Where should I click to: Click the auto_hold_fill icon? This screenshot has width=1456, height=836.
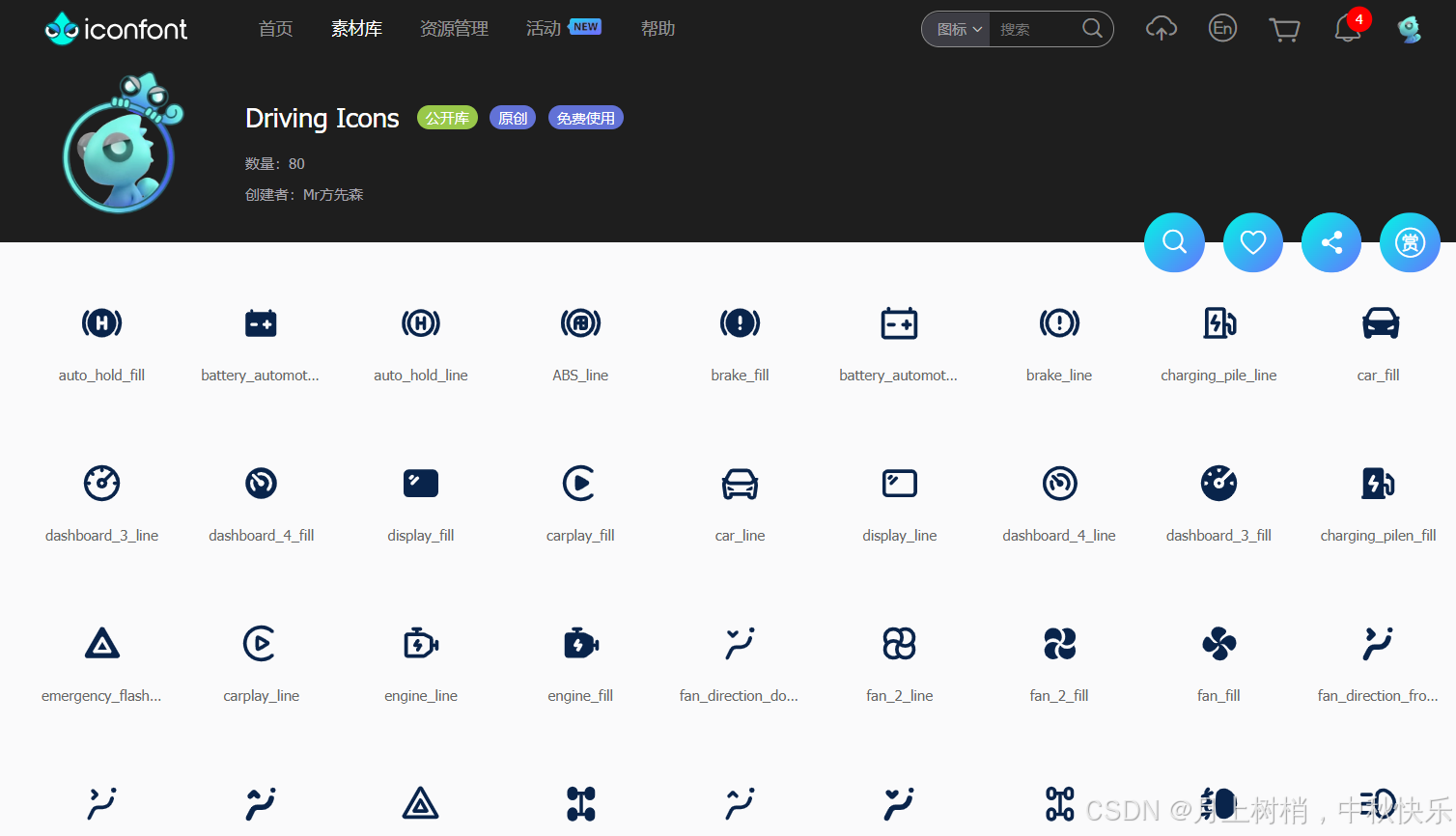point(101,323)
